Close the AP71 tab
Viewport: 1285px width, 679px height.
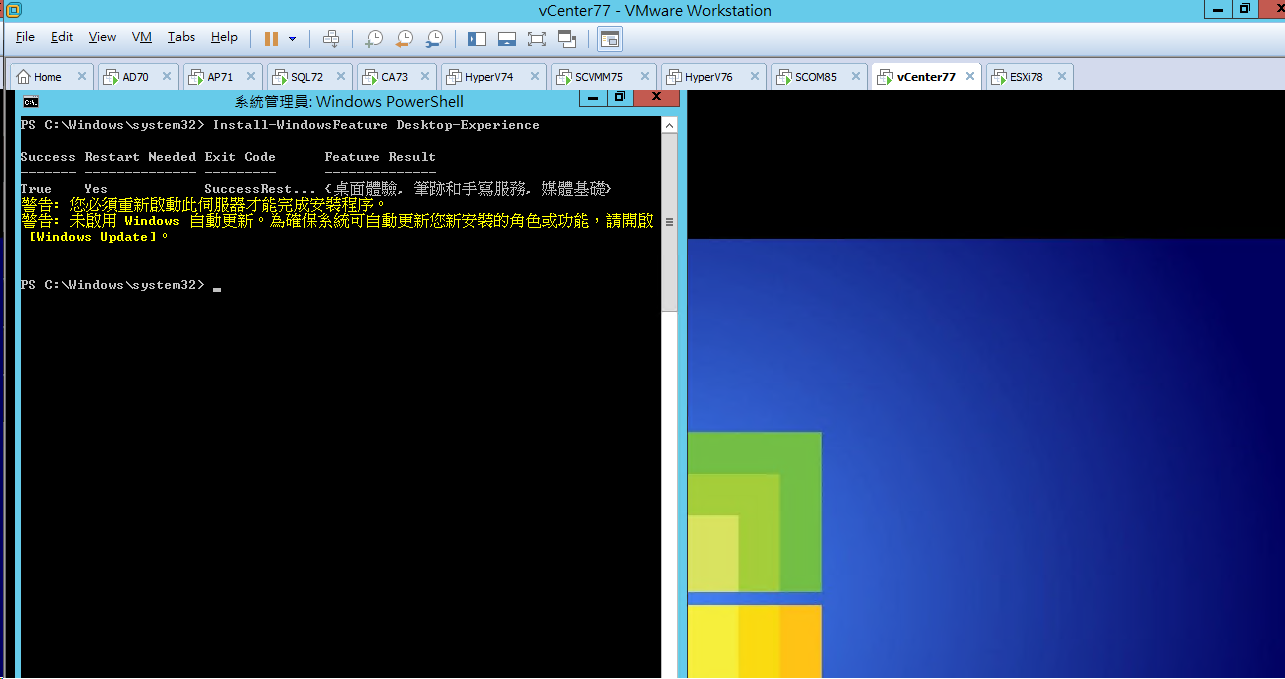pos(250,77)
